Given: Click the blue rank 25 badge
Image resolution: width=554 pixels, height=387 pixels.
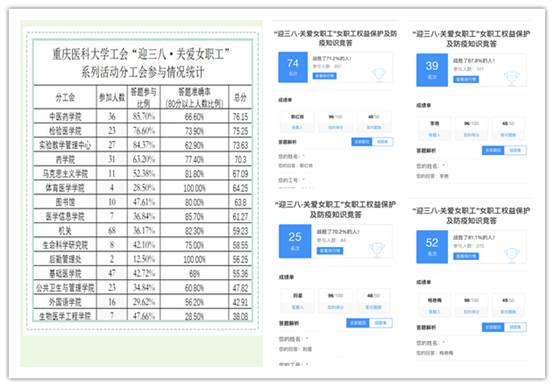Looking at the screenshot, I should (295, 241).
